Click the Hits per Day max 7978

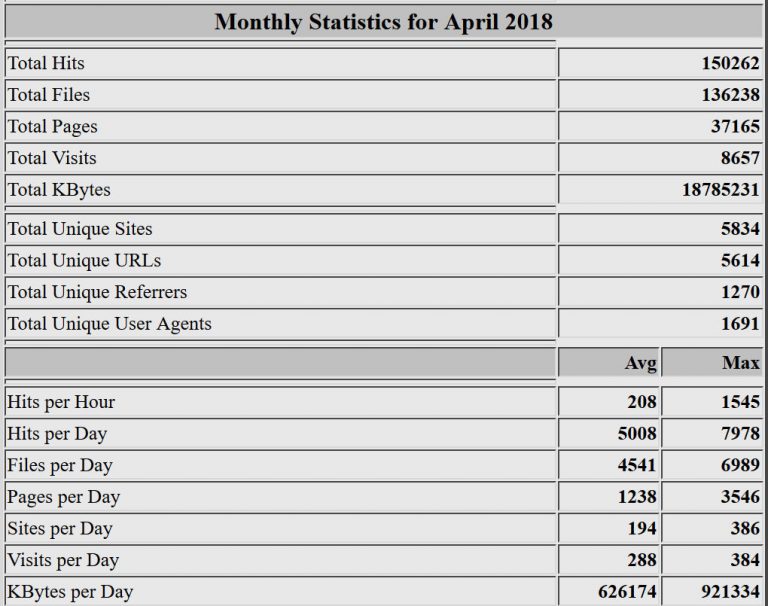(740, 434)
